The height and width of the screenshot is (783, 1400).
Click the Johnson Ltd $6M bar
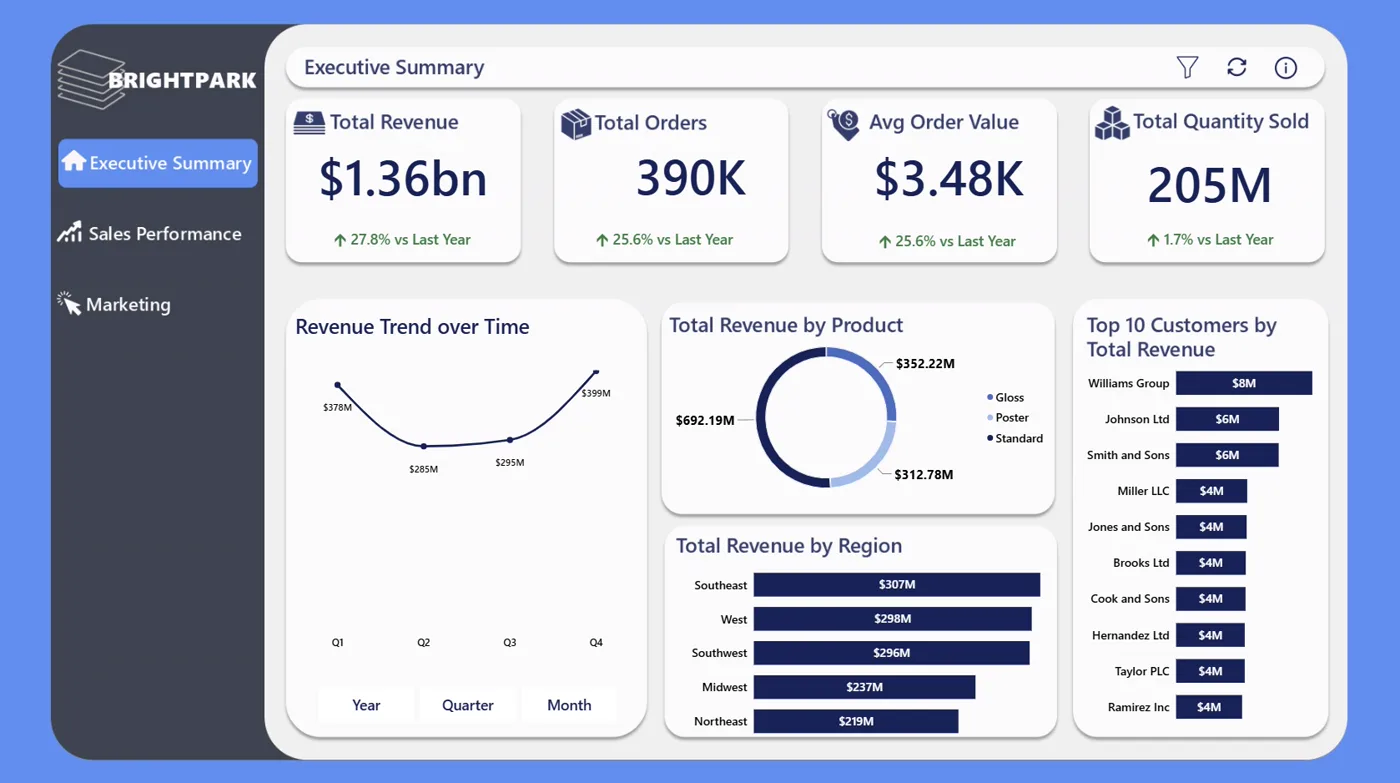1227,419
